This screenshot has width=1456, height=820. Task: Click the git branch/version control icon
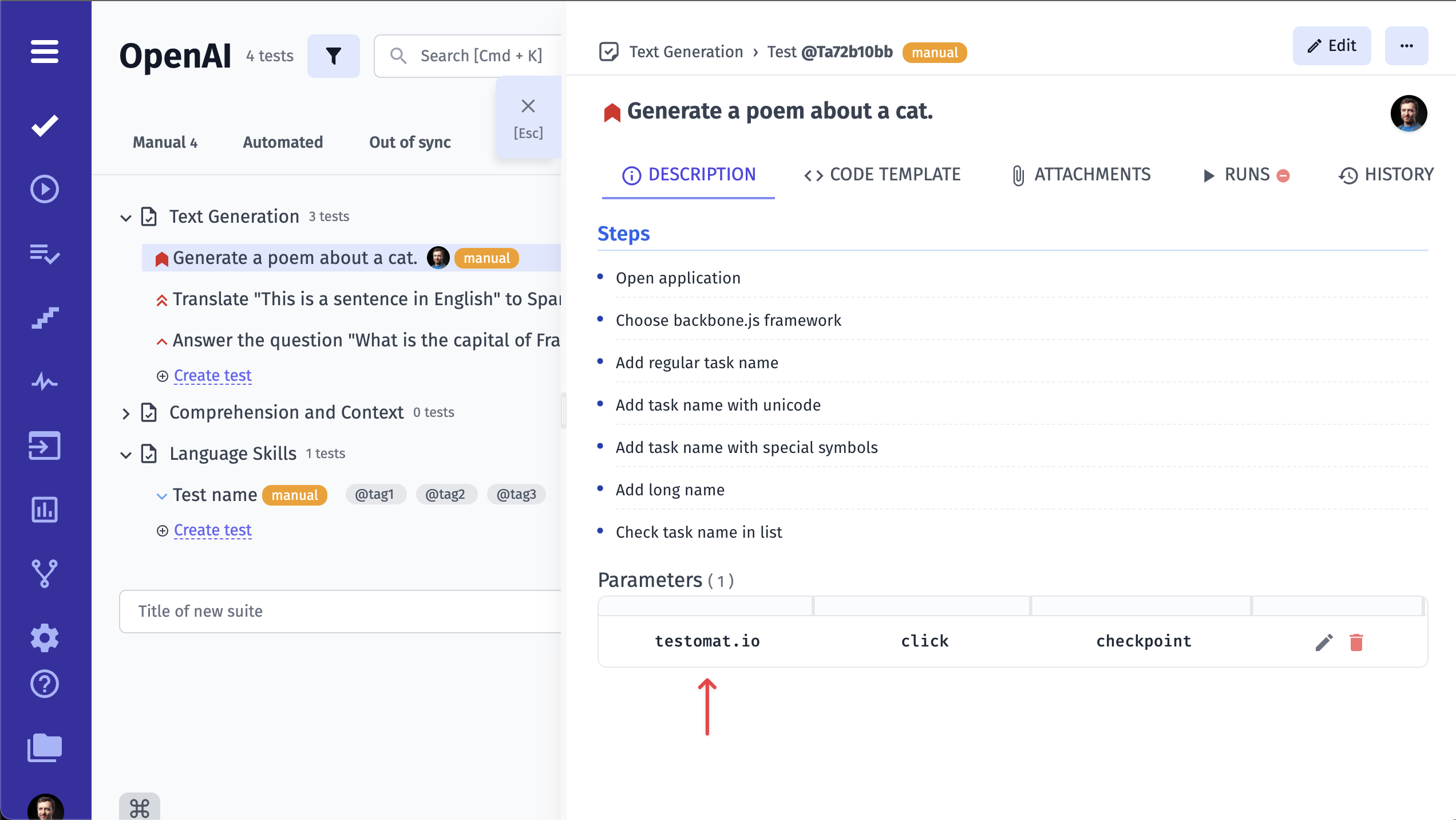tap(45, 572)
